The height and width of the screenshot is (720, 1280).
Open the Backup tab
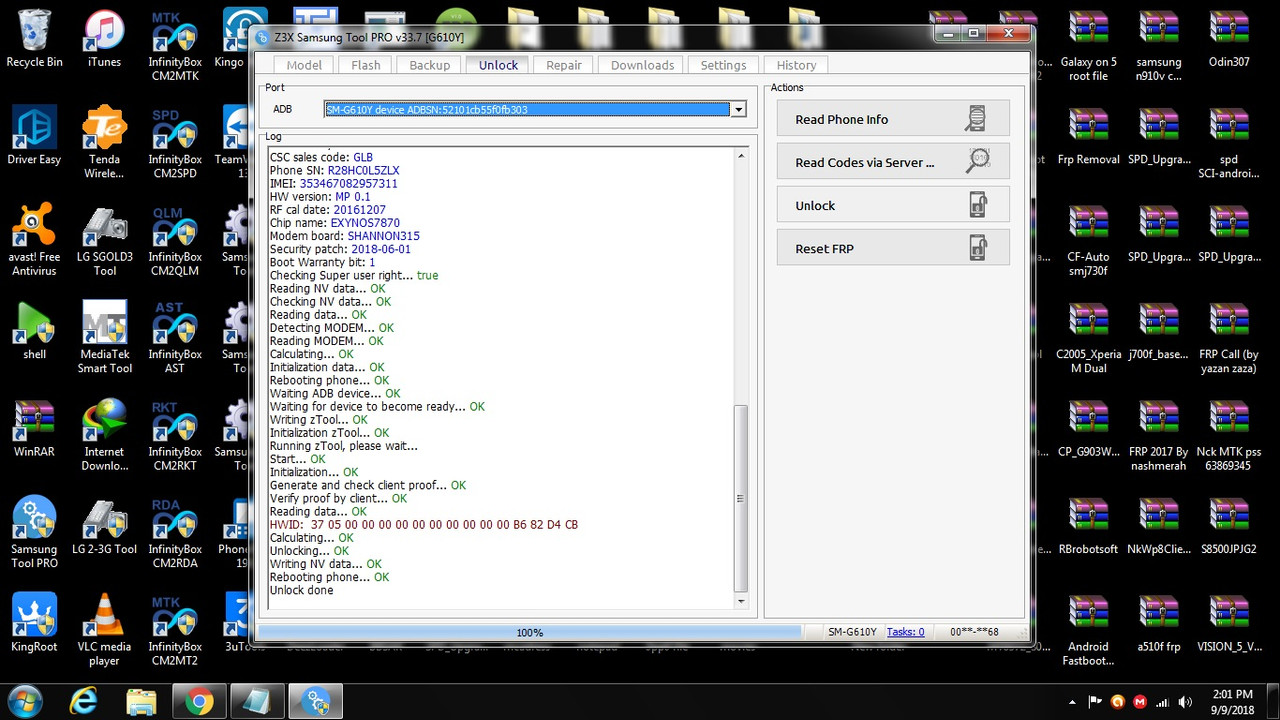(429, 65)
